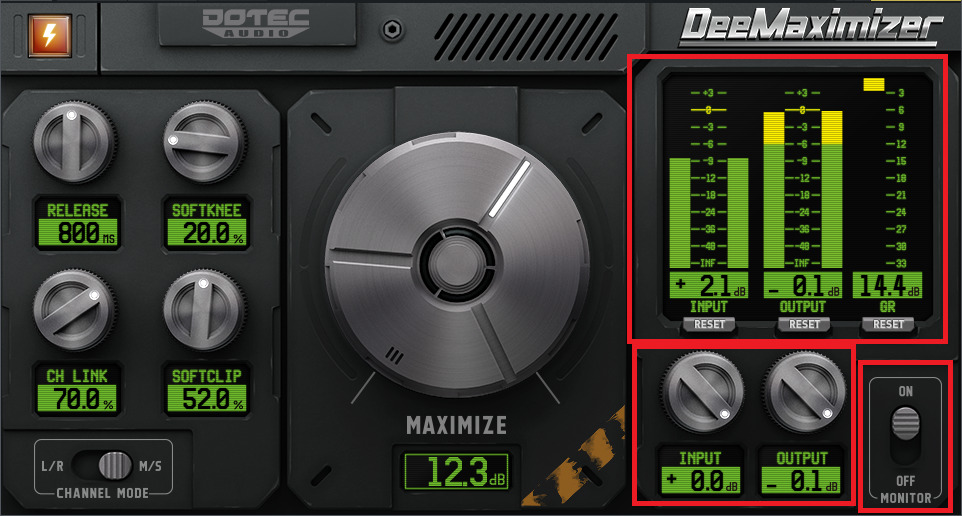
Task: Click the - 0.1 dB output peak readout
Action: coord(803,285)
